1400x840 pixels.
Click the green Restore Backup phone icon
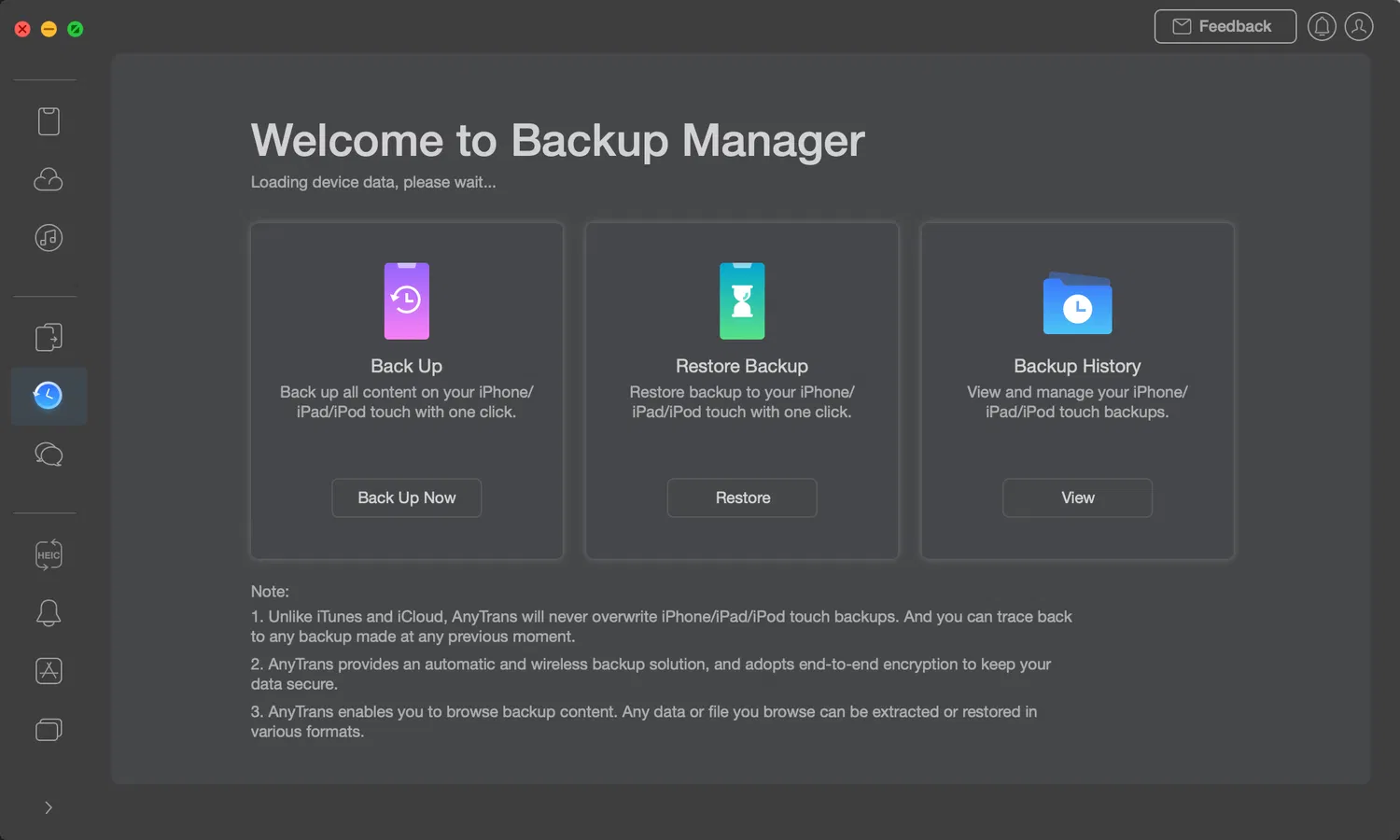742,301
